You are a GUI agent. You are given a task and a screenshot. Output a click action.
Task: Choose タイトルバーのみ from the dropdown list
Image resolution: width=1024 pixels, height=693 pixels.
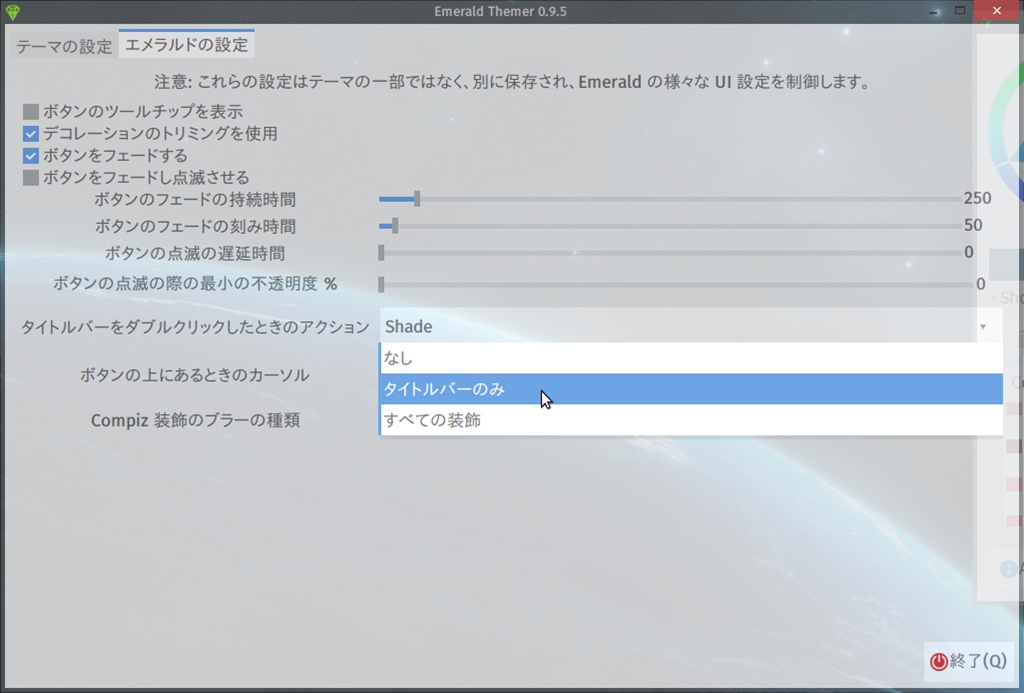tap(691, 389)
